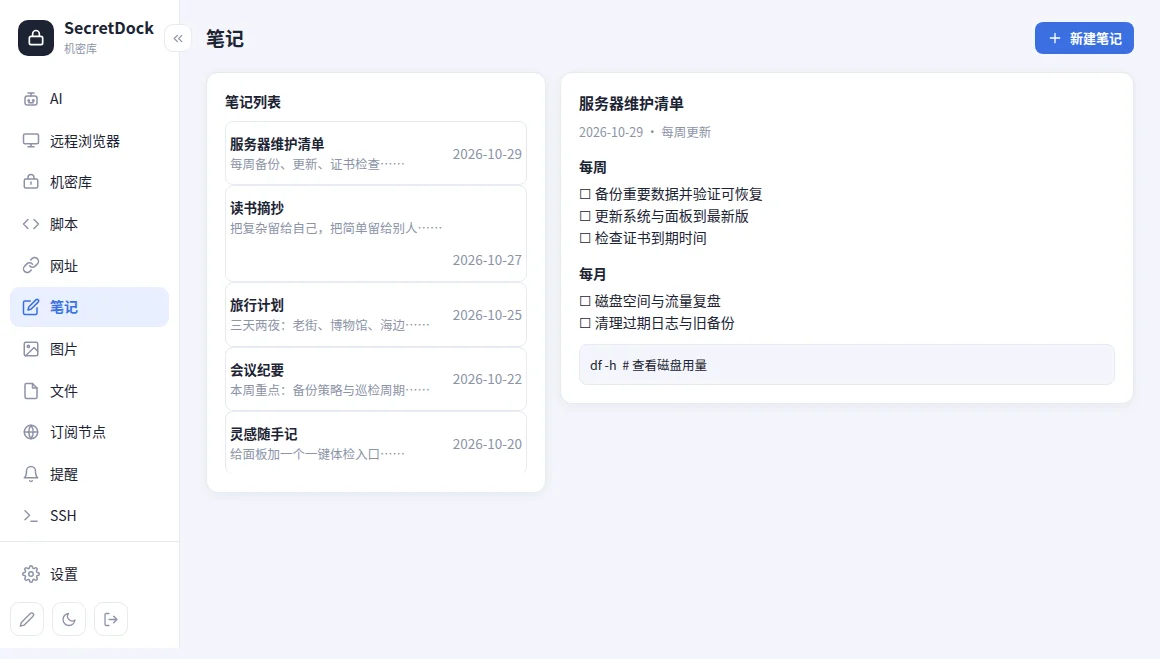This screenshot has height=659, width=1160.
Task: Check 更新系统与面板到最新版 checkbox
Action: click(x=585, y=216)
